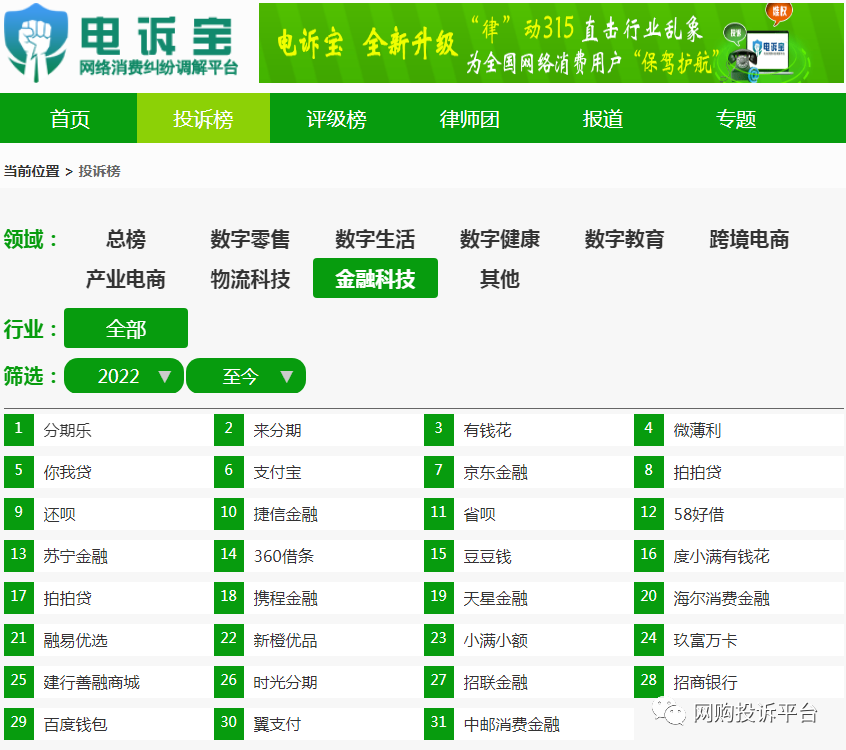Open rank 13 苏宁金融

(x=107, y=556)
